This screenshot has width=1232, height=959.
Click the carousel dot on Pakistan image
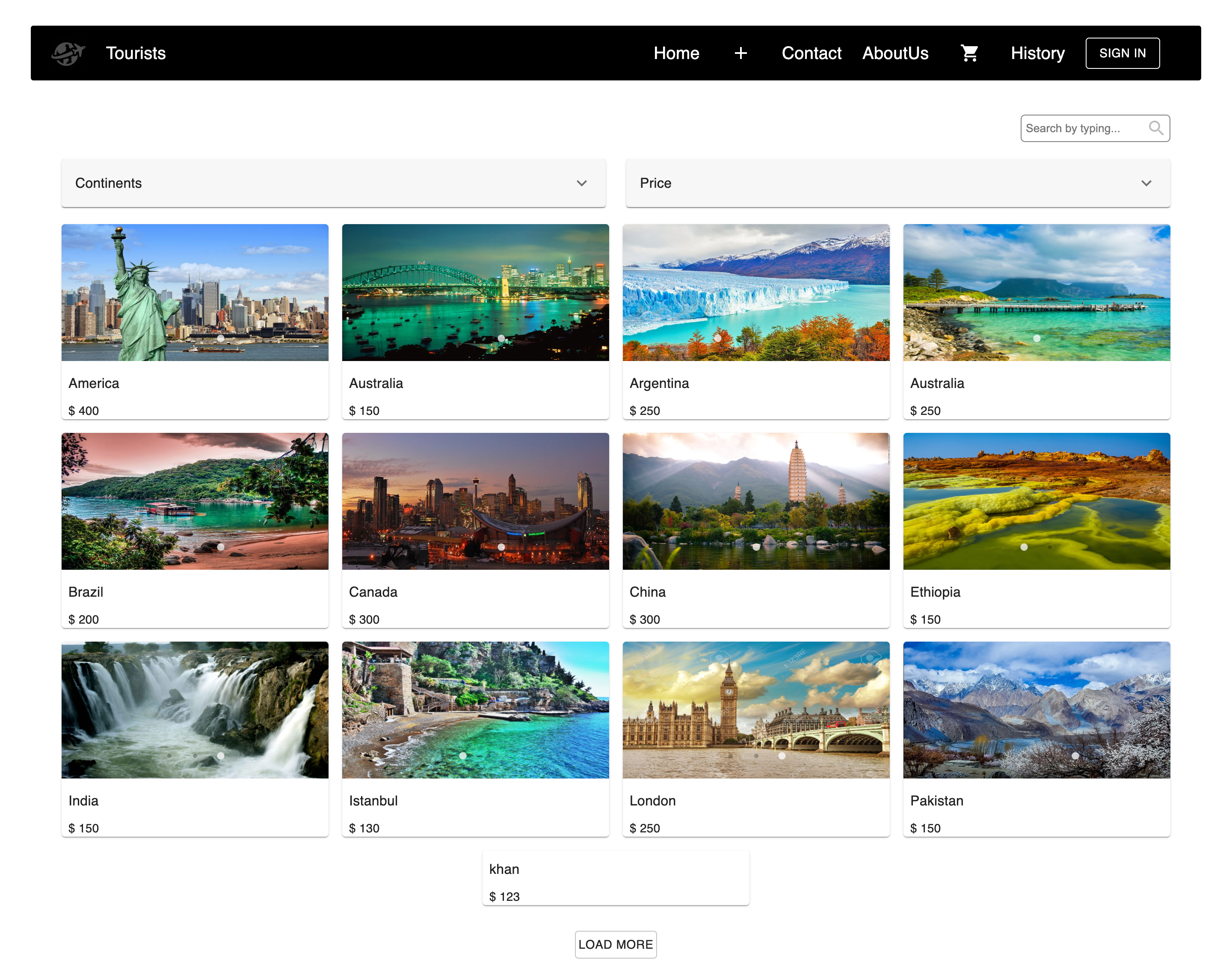(1075, 756)
